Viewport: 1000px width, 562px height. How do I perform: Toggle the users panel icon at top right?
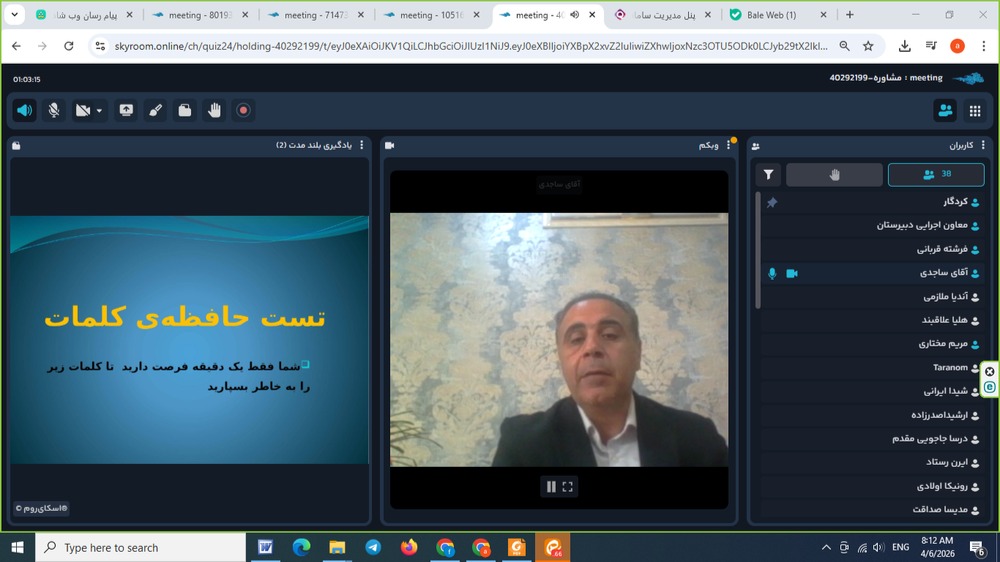click(x=945, y=110)
